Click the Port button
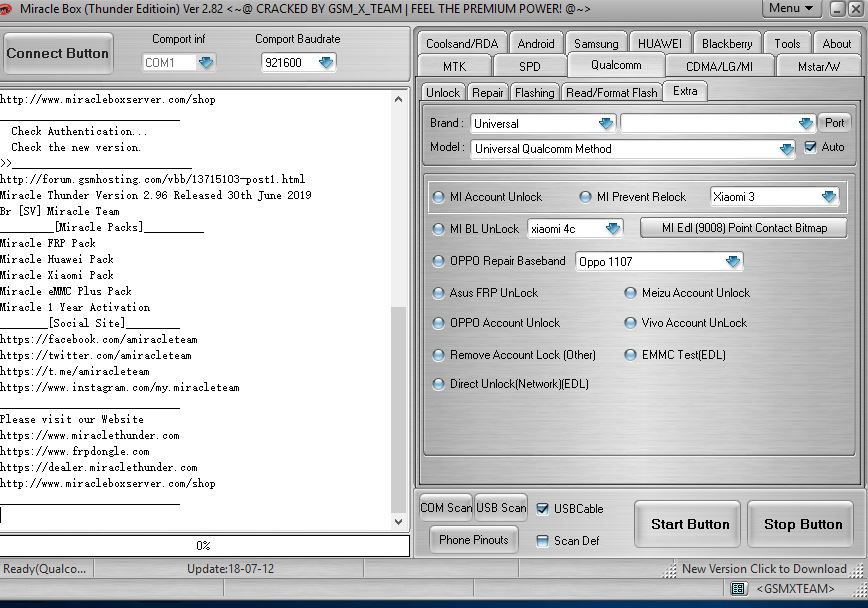Screen dimensions: 868x608 click(x=834, y=123)
